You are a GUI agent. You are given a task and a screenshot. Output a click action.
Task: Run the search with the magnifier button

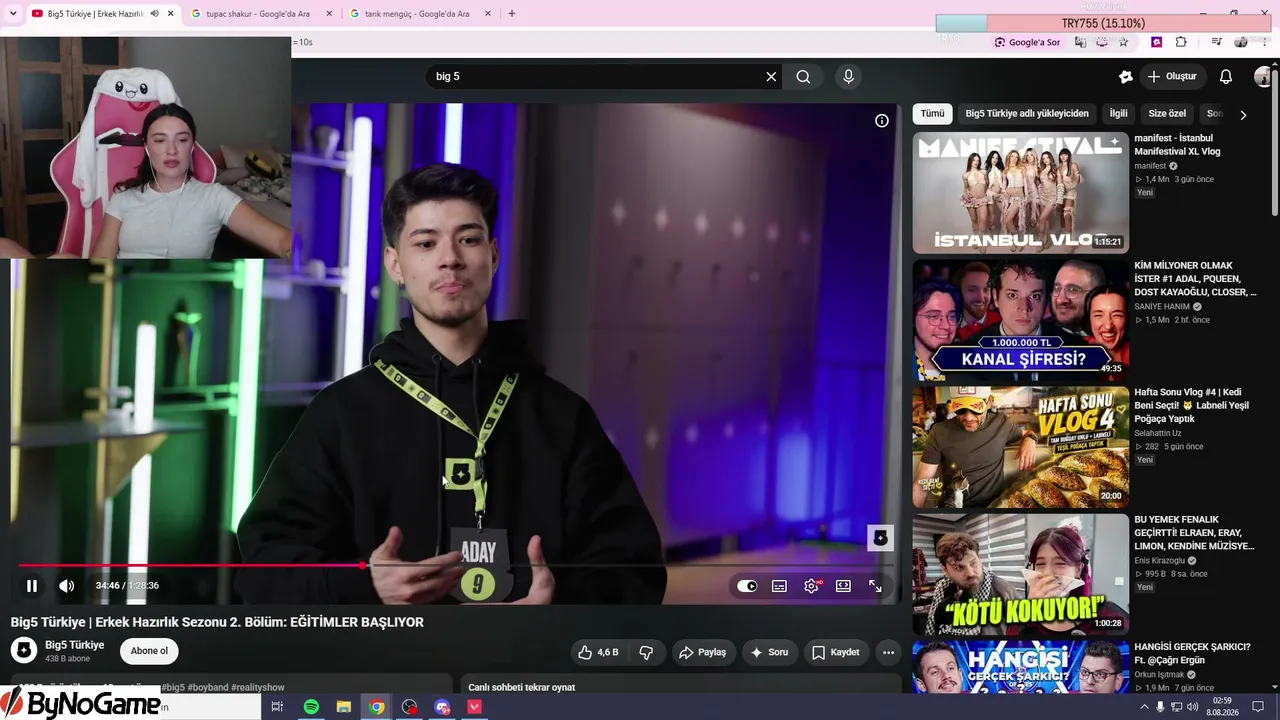pyautogui.click(x=803, y=77)
